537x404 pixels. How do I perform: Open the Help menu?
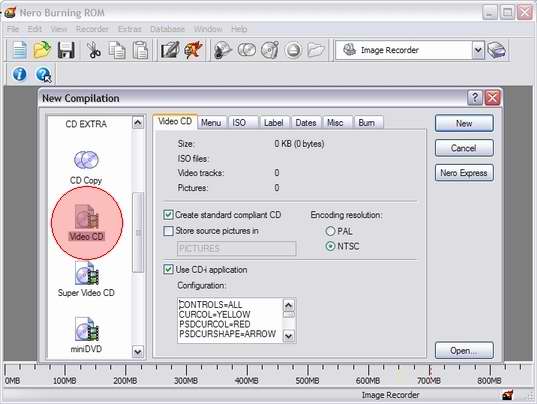(239, 29)
